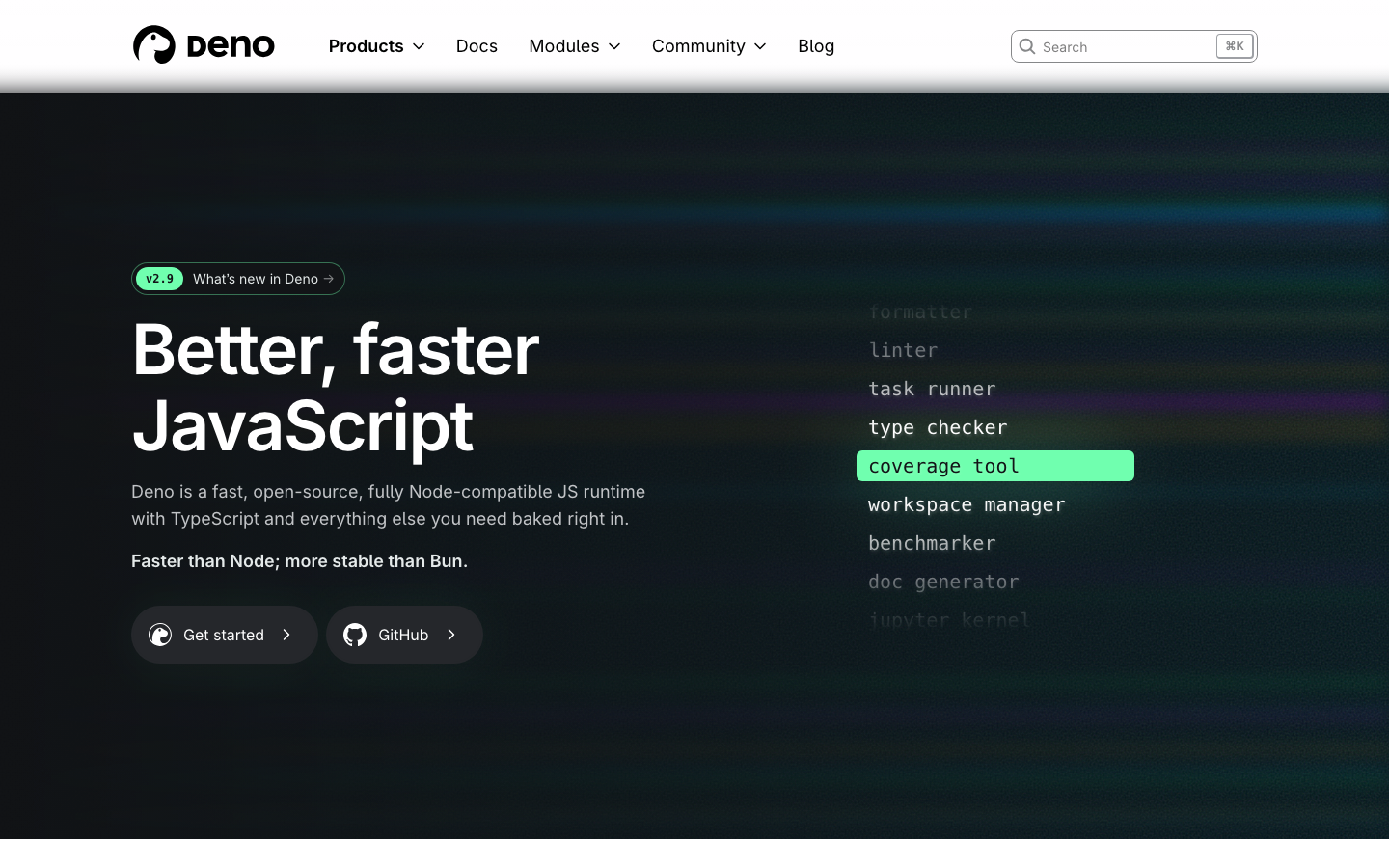This screenshot has height=868, width=1389.
Task: Select 'task runner' in the list
Action: (x=932, y=389)
